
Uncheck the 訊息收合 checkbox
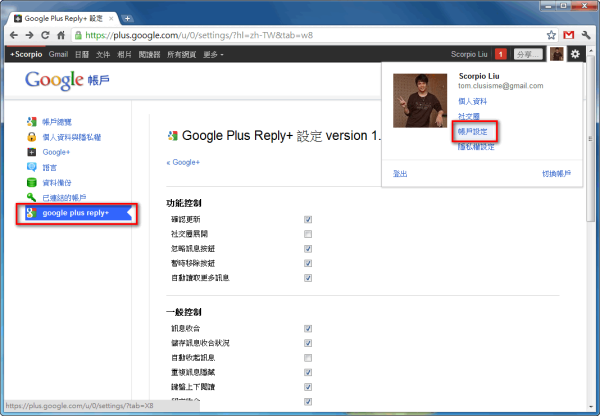tap(308, 328)
